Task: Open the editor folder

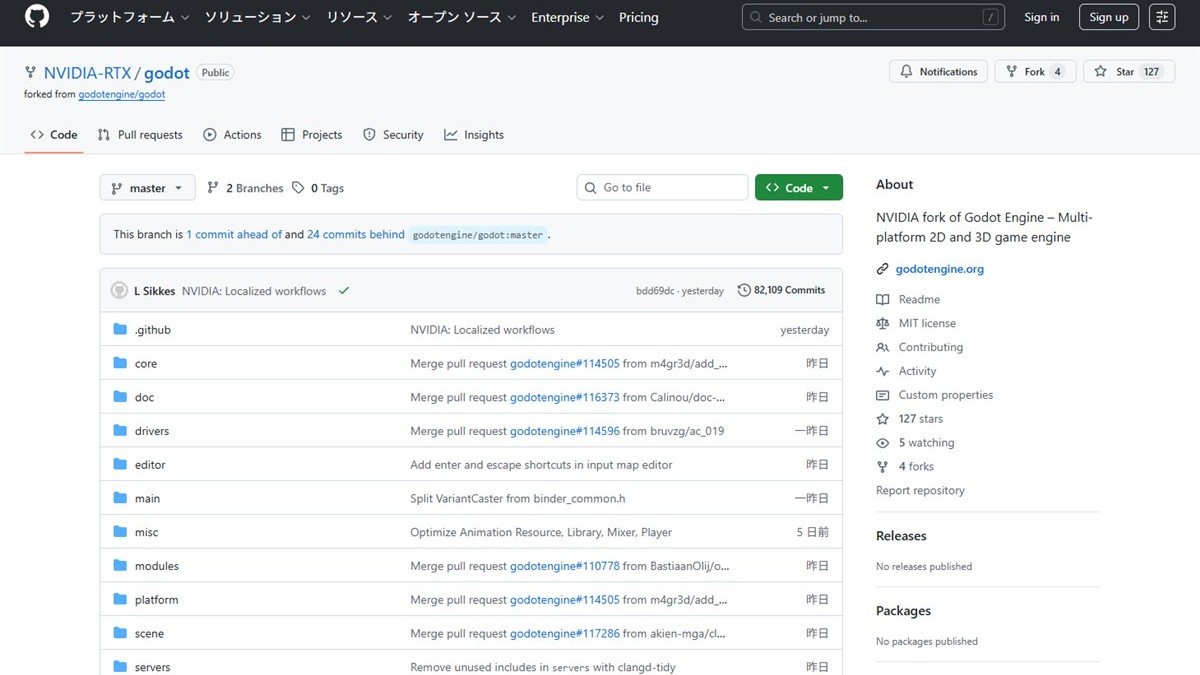Action: (150, 465)
